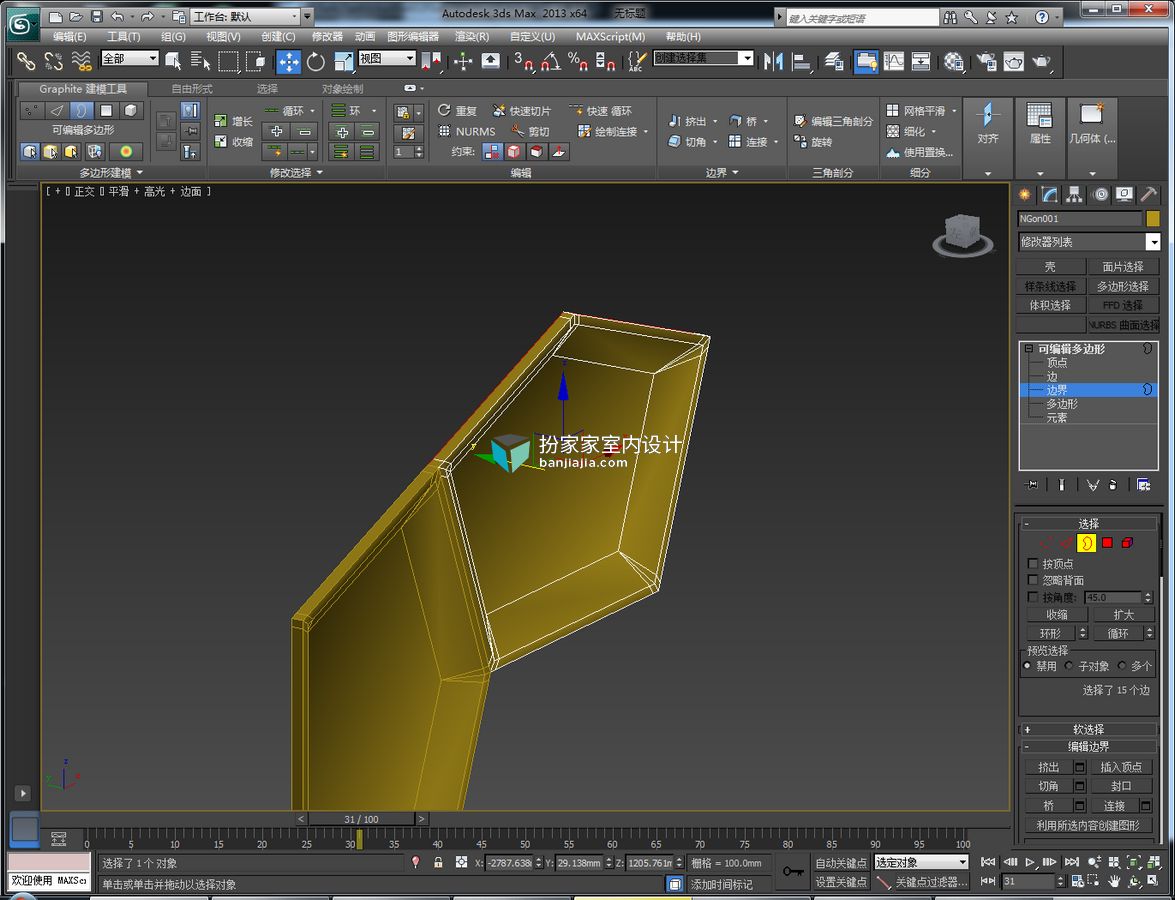Click the Select Object arrow tool

[x=173, y=61]
